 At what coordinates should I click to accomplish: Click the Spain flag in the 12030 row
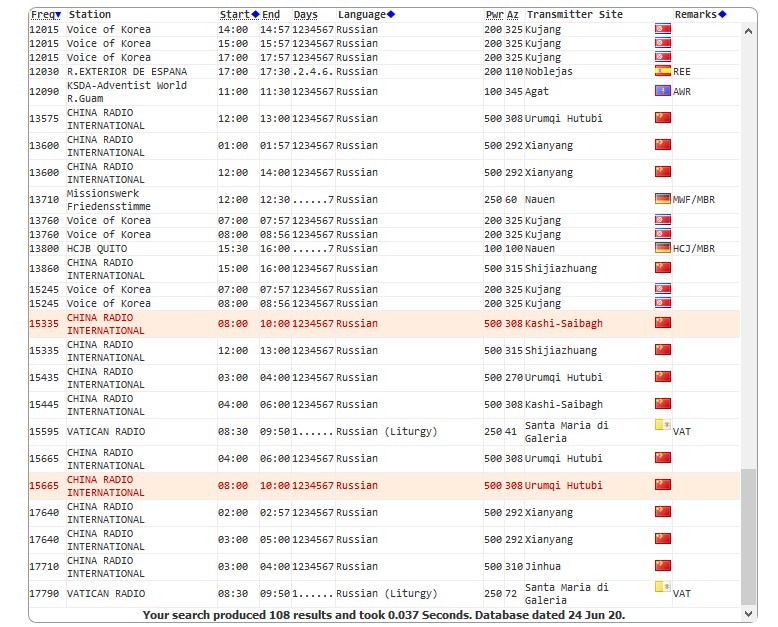pos(663,71)
